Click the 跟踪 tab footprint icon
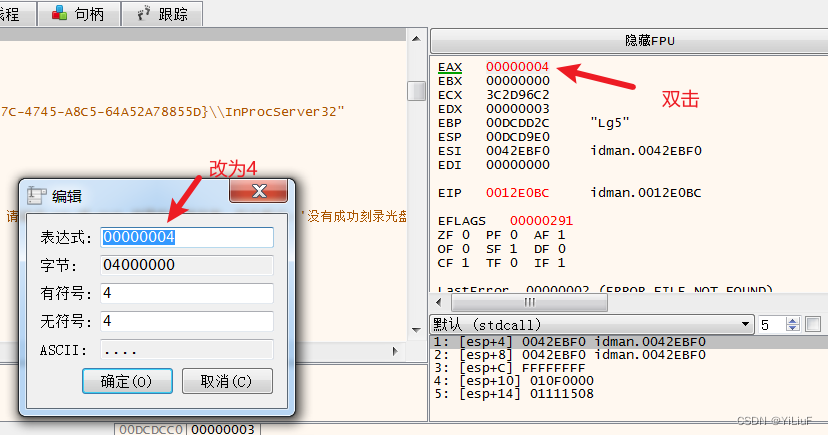This screenshot has height=435, width=828. pos(144,13)
